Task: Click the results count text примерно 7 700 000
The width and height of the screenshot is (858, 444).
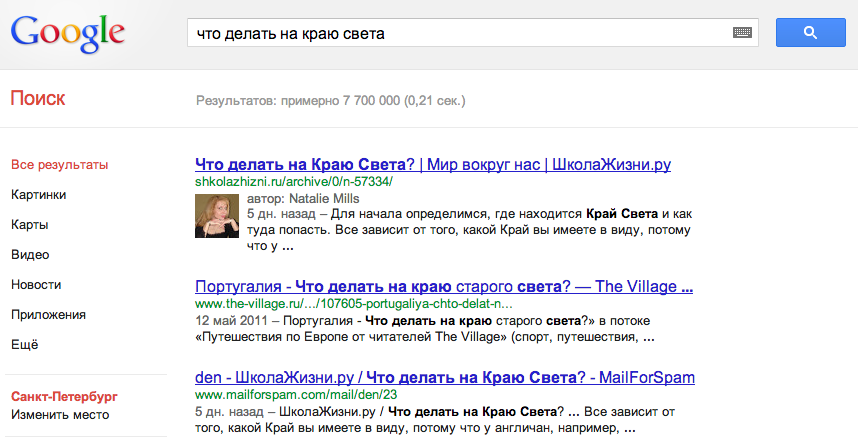Action: pos(331,101)
